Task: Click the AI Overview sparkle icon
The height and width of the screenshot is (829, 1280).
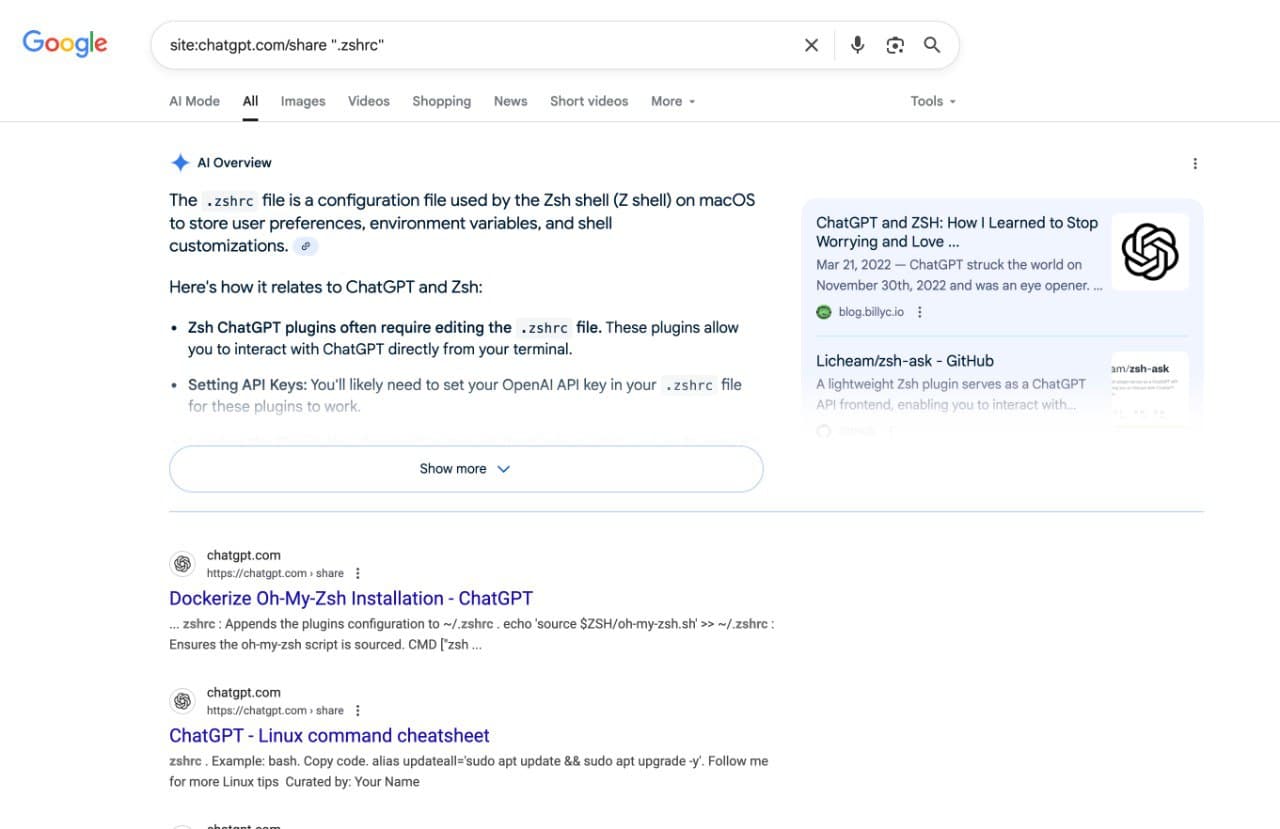Action: coord(180,162)
